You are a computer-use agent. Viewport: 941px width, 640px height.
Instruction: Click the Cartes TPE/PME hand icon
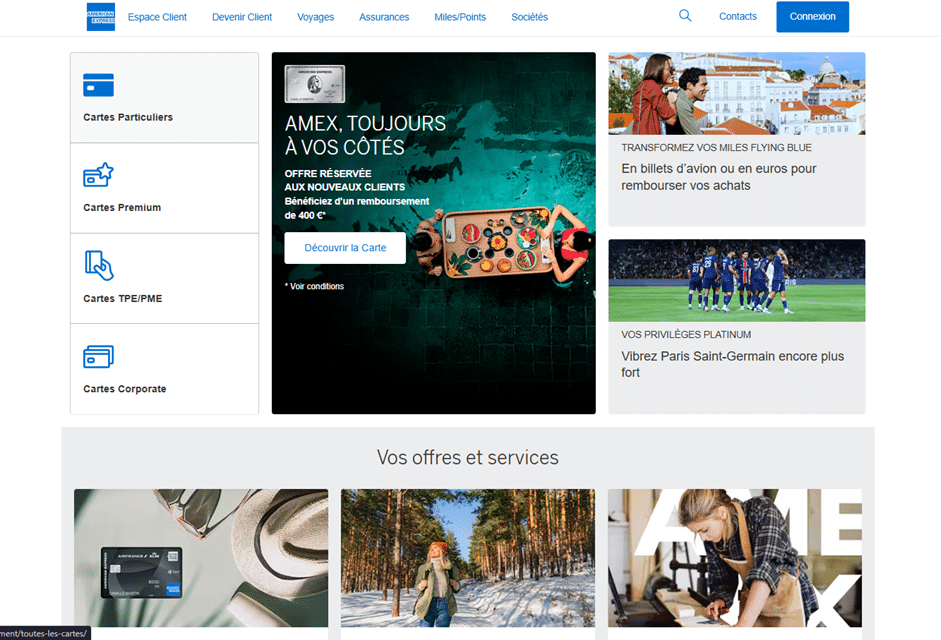98,265
